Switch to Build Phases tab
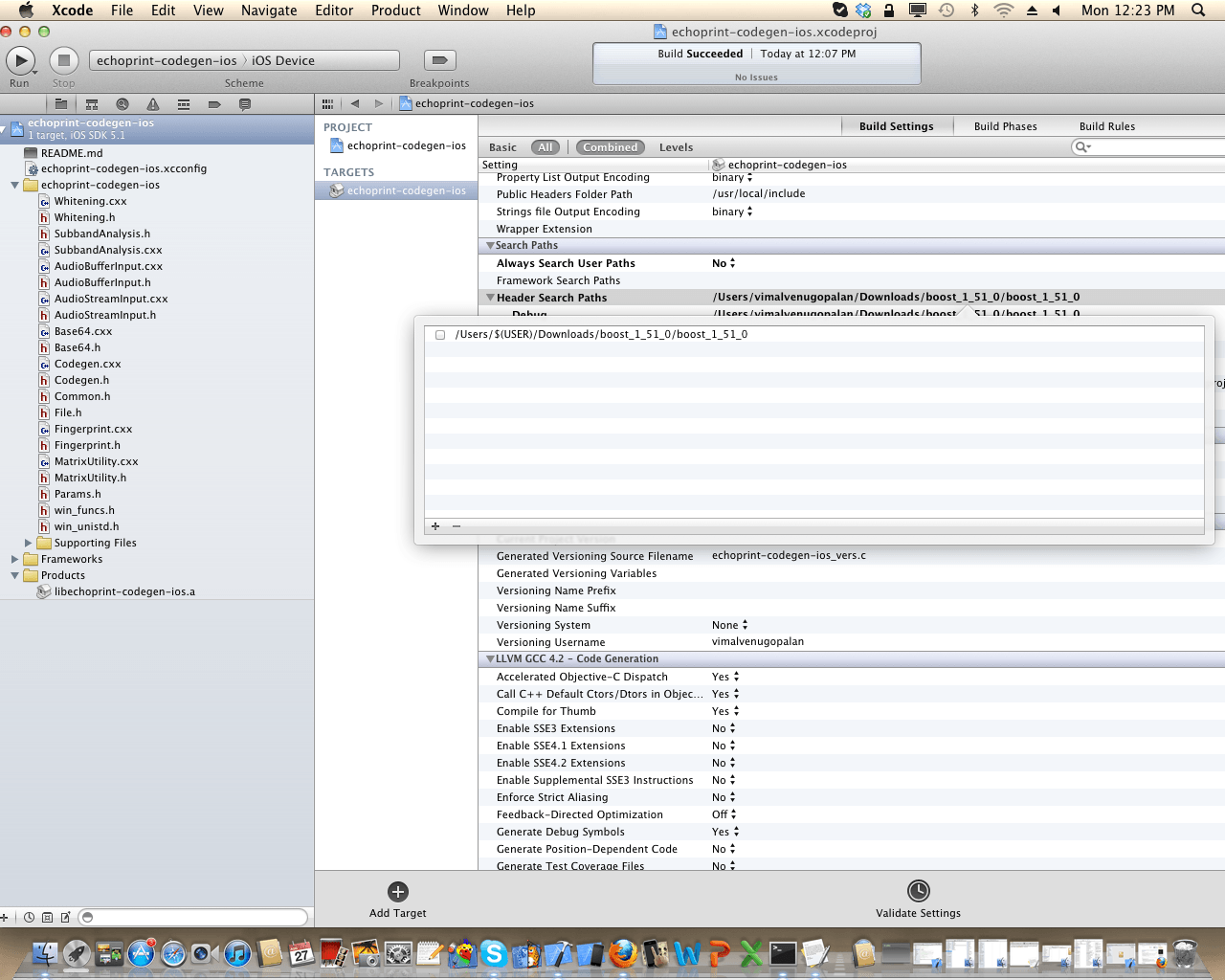The height and width of the screenshot is (980, 1225). (x=1005, y=126)
